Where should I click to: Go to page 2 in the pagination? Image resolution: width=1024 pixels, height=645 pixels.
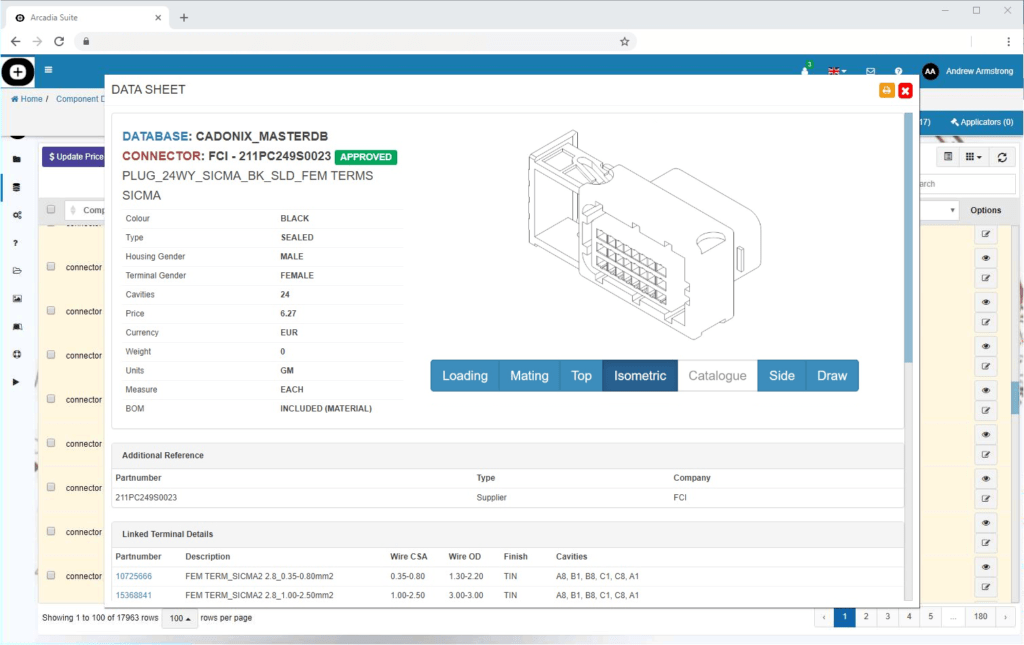[866, 617]
